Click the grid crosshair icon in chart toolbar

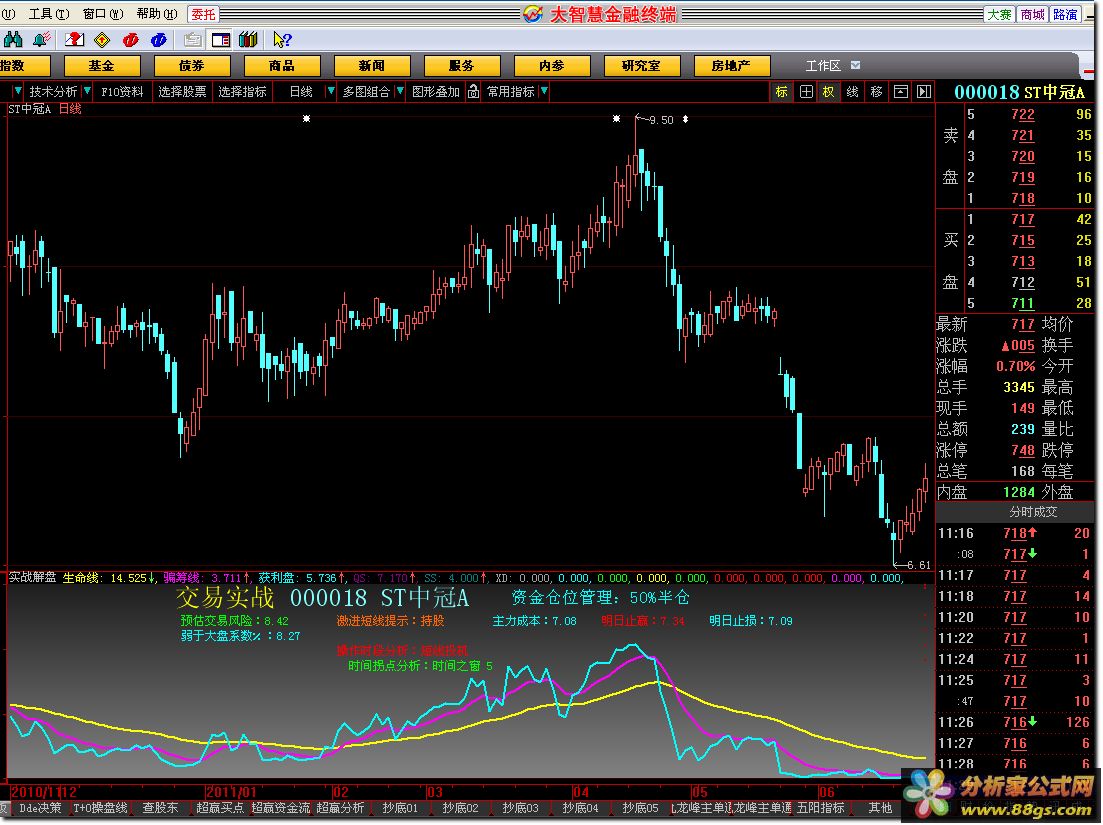[x=806, y=91]
